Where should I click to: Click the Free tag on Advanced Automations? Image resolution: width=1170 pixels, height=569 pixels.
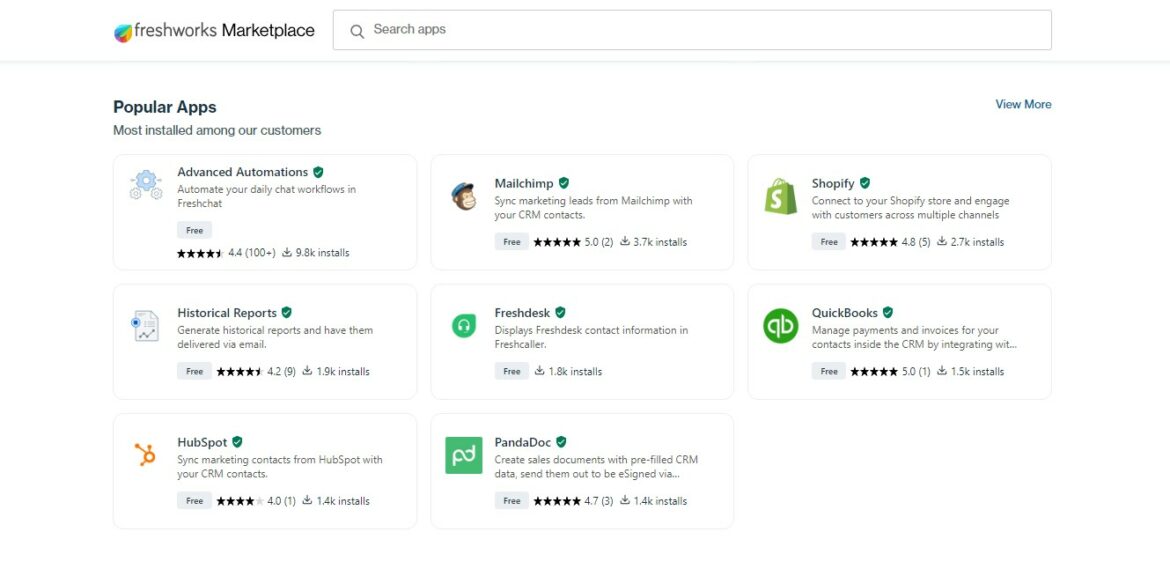pyautogui.click(x=194, y=230)
